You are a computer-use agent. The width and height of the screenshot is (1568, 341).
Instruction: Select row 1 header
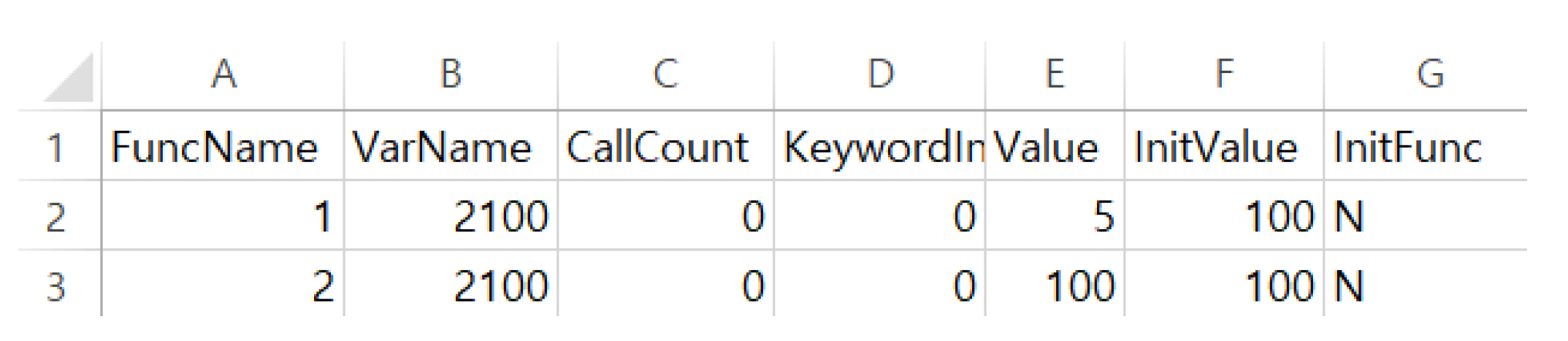[x=56, y=147]
